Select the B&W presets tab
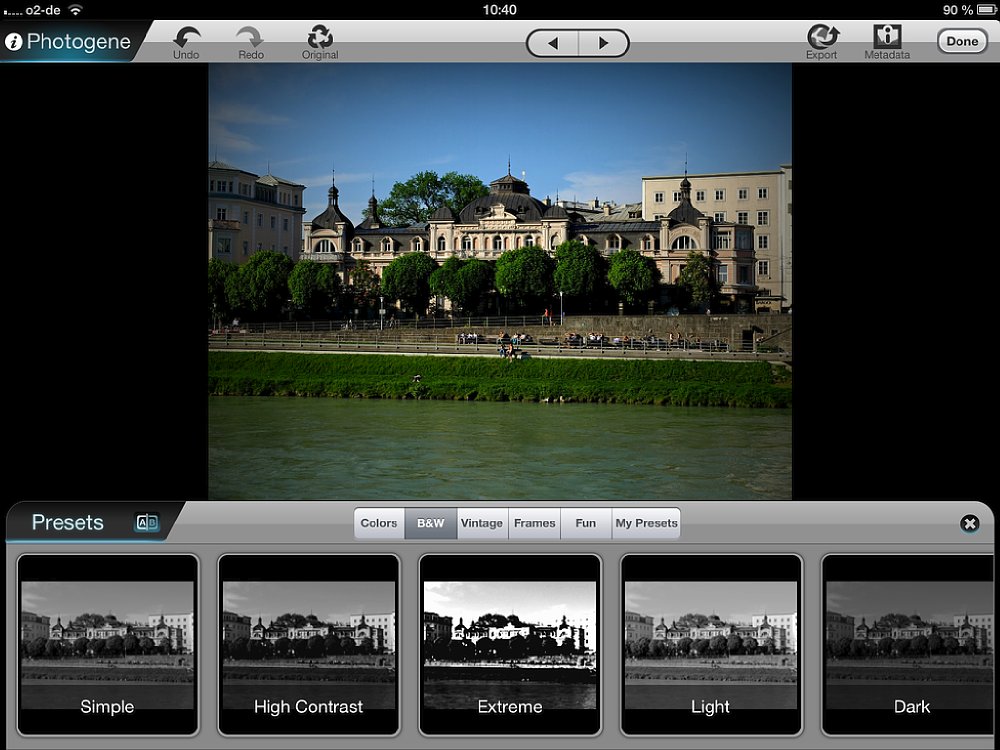 (431, 523)
